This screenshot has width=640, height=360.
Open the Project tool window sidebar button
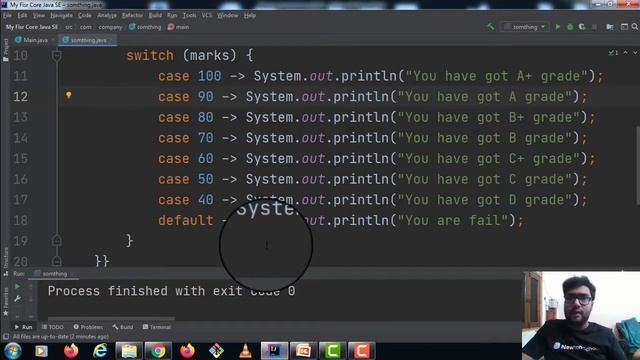(x=5, y=49)
